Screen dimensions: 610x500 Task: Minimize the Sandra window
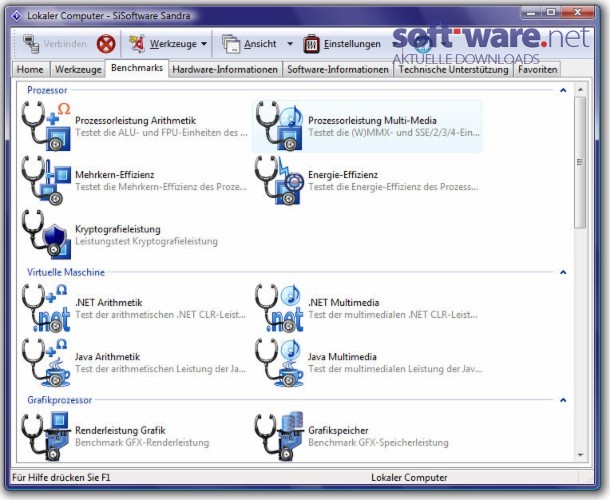click(531, 12)
